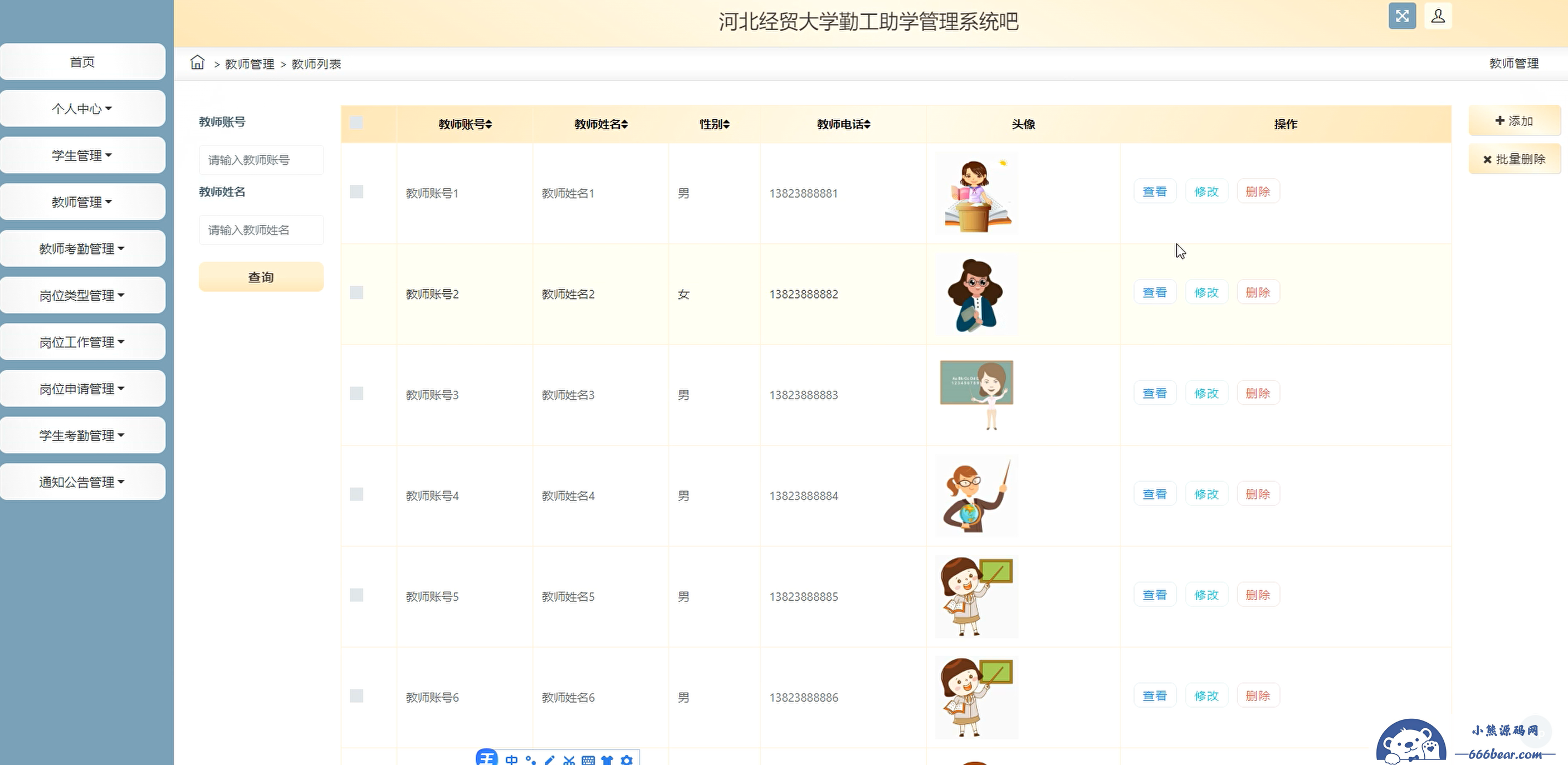Expand the 岗位工作管理 sidebar menu
The height and width of the screenshot is (765, 1568).
tap(82, 341)
